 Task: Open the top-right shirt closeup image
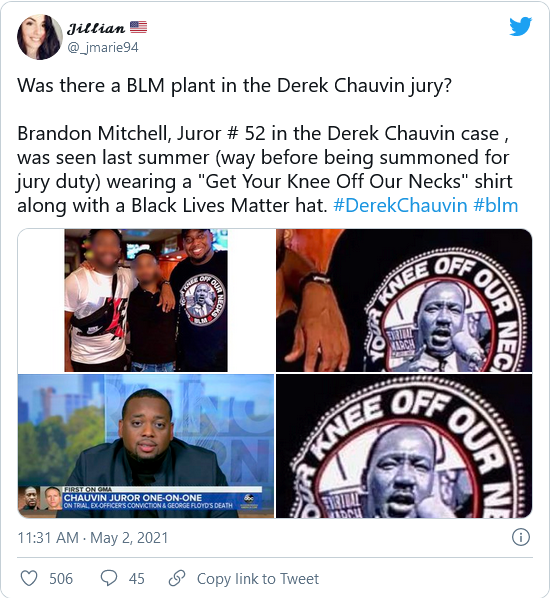[404, 301]
